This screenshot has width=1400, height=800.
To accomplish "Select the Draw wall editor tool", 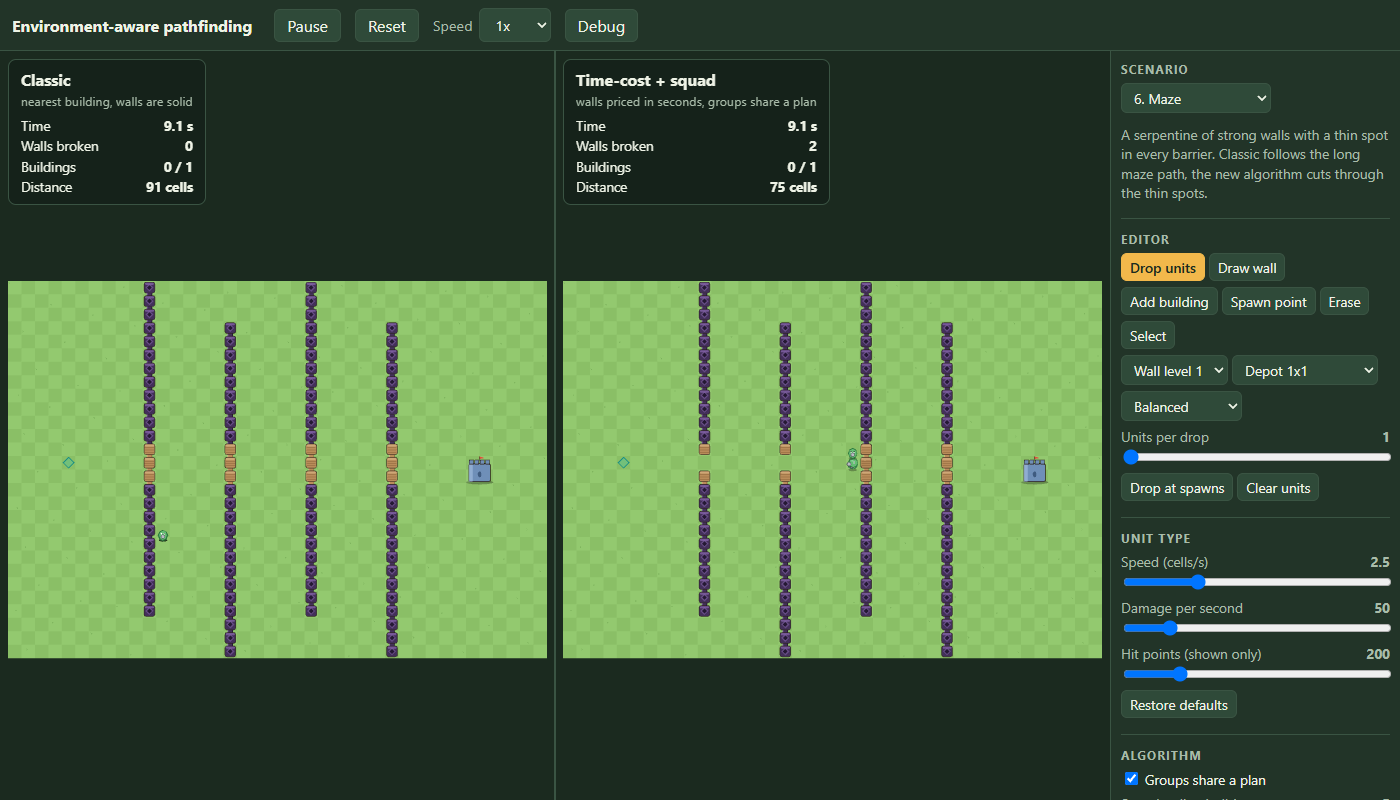I will coord(1247,268).
